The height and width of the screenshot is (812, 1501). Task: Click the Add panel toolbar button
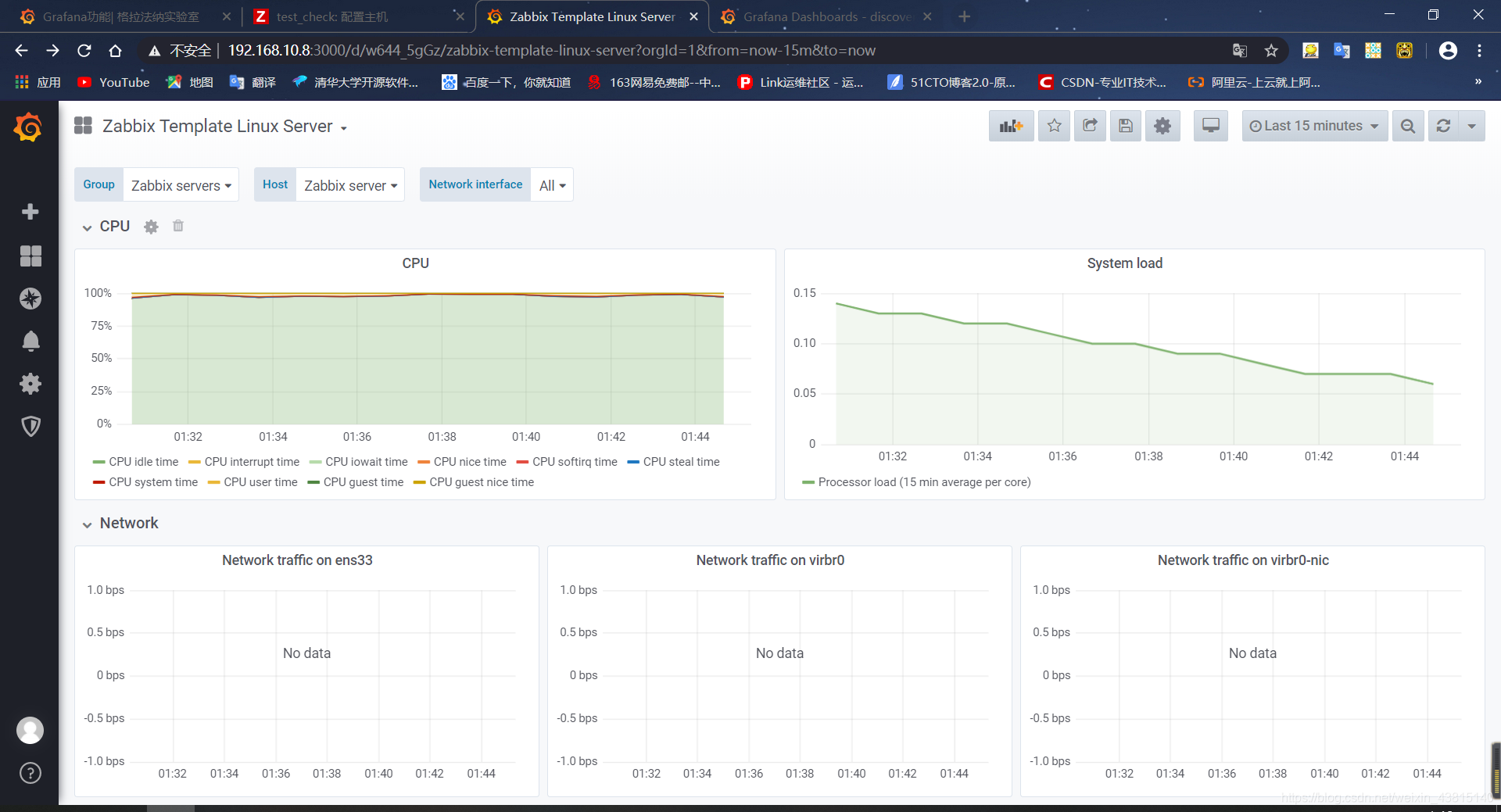click(1011, 126)
